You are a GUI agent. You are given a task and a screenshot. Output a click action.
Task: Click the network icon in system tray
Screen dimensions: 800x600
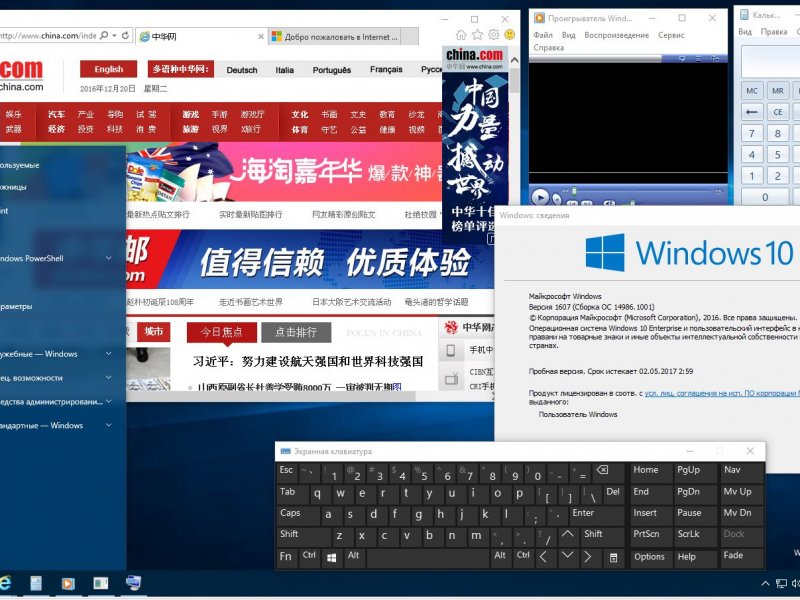(781, 584)
